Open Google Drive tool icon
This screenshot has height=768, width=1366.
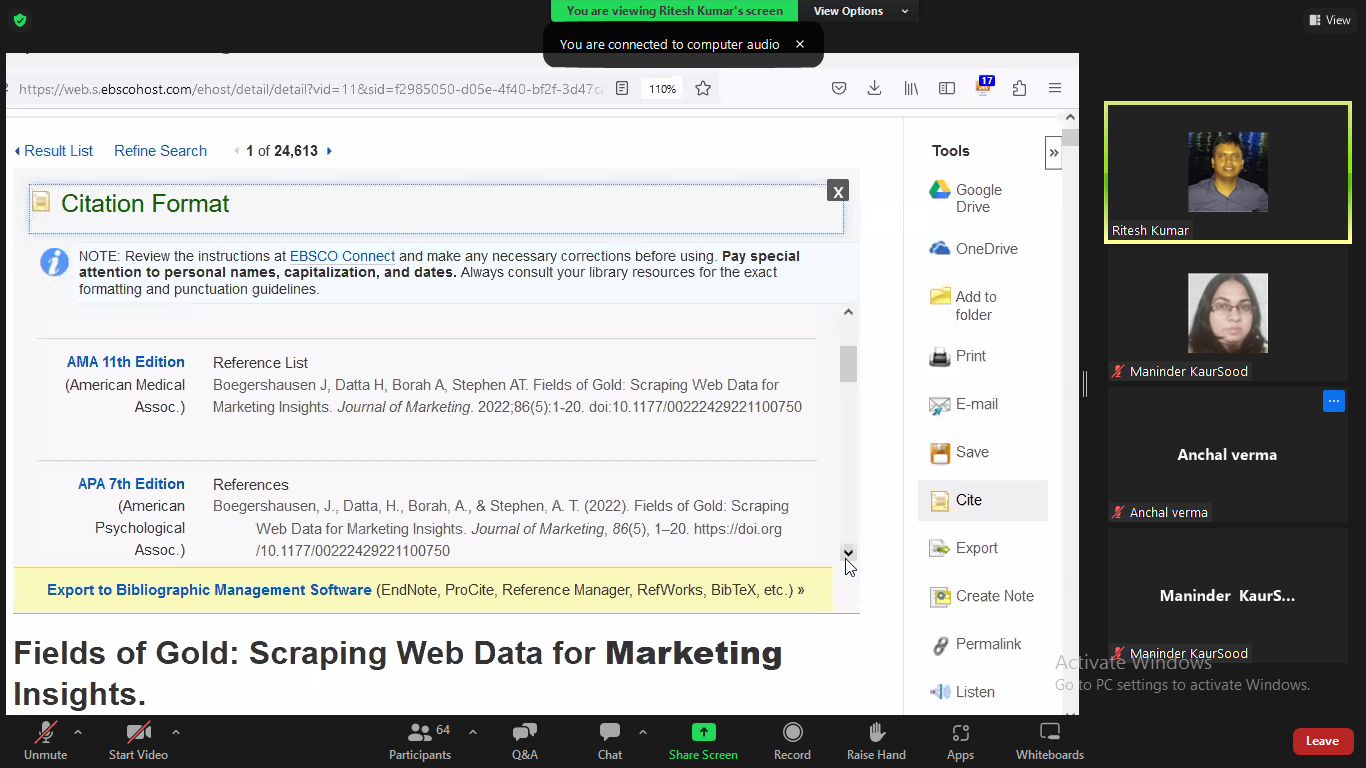click(x=940, y=191)
